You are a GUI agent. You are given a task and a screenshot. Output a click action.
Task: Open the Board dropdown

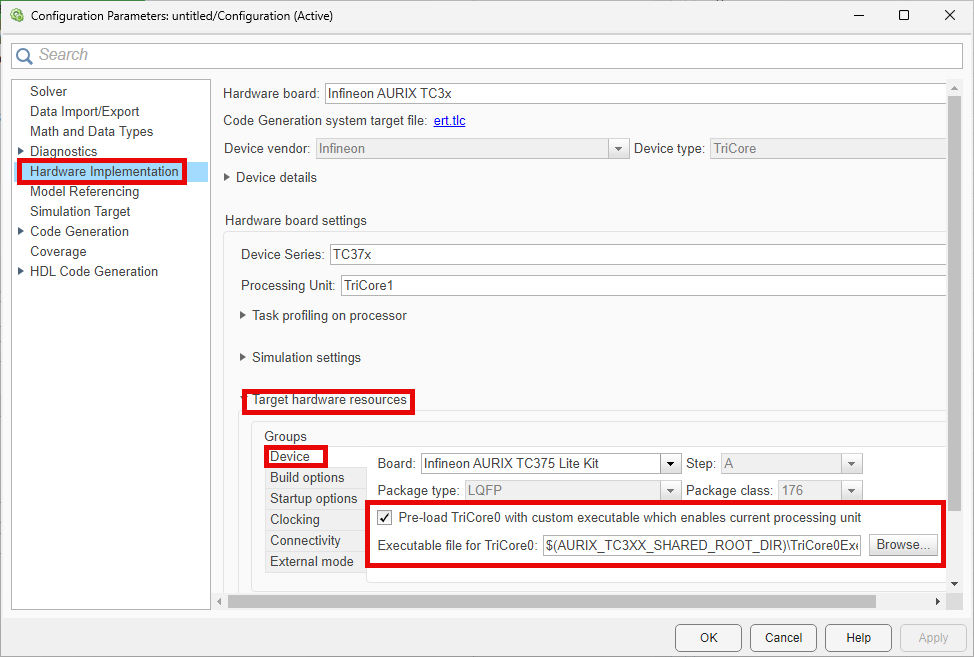pyautogui.click(x=670, y=463)
